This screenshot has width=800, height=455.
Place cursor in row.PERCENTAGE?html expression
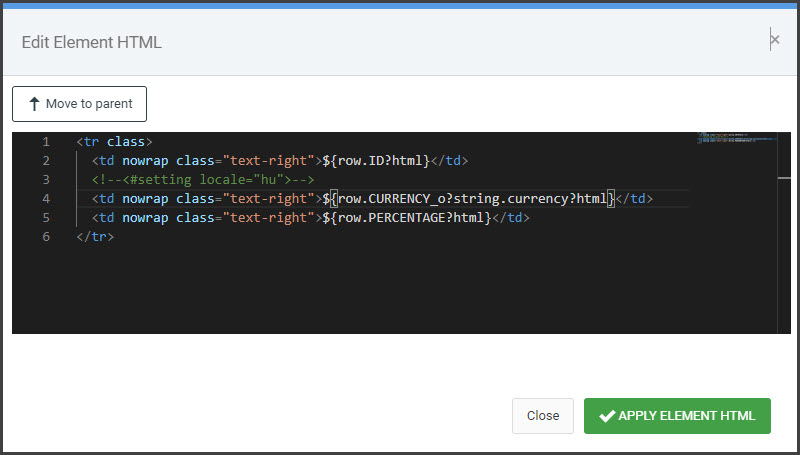[x=410, y=218]
